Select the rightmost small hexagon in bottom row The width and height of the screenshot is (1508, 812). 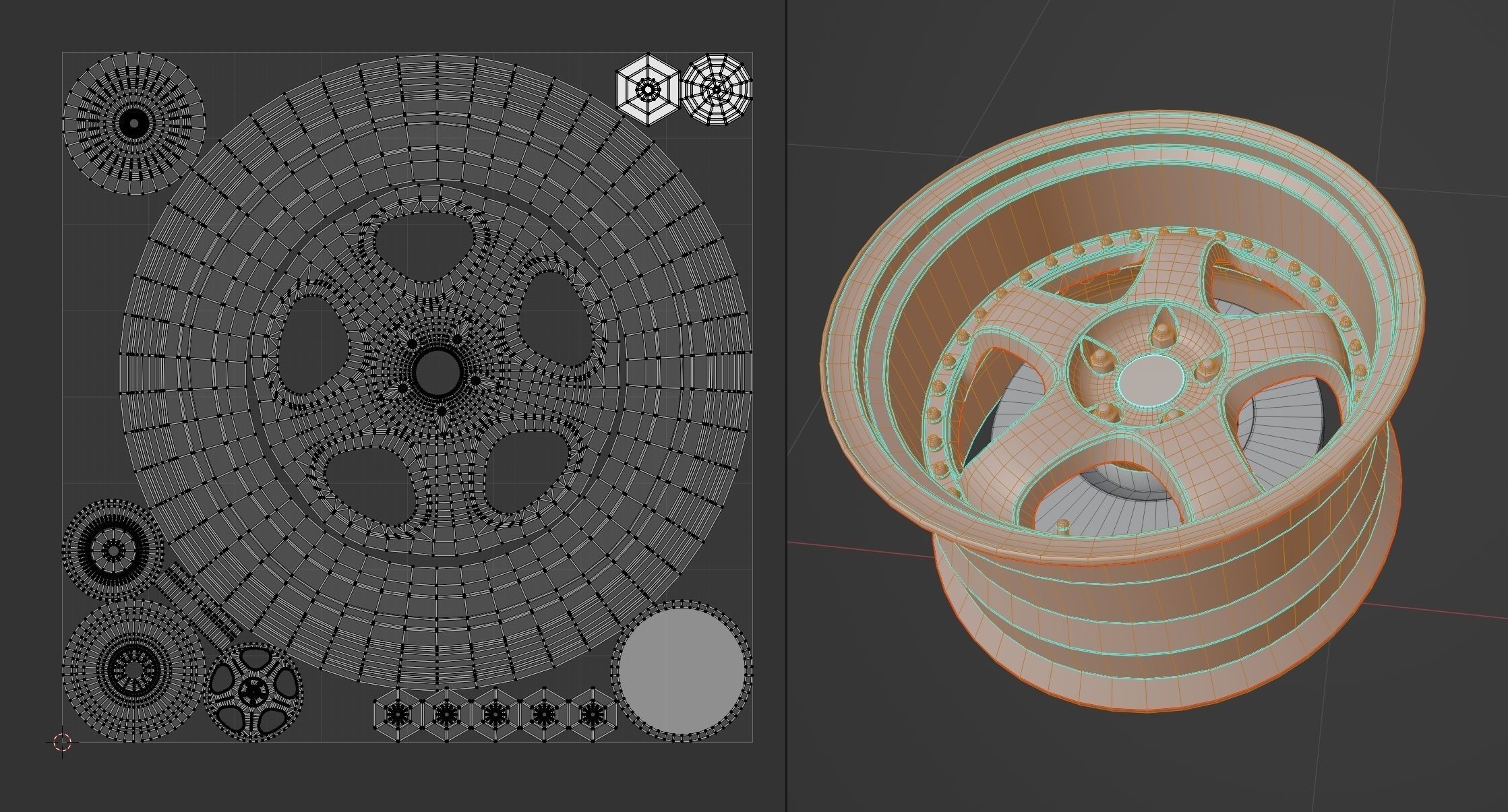coord(593,714)
